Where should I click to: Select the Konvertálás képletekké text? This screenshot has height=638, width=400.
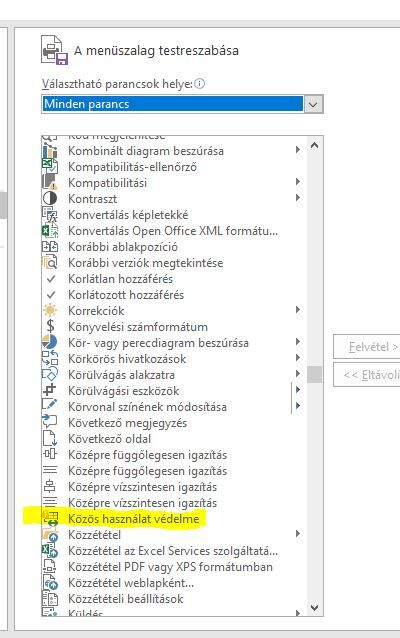[128, 215]
